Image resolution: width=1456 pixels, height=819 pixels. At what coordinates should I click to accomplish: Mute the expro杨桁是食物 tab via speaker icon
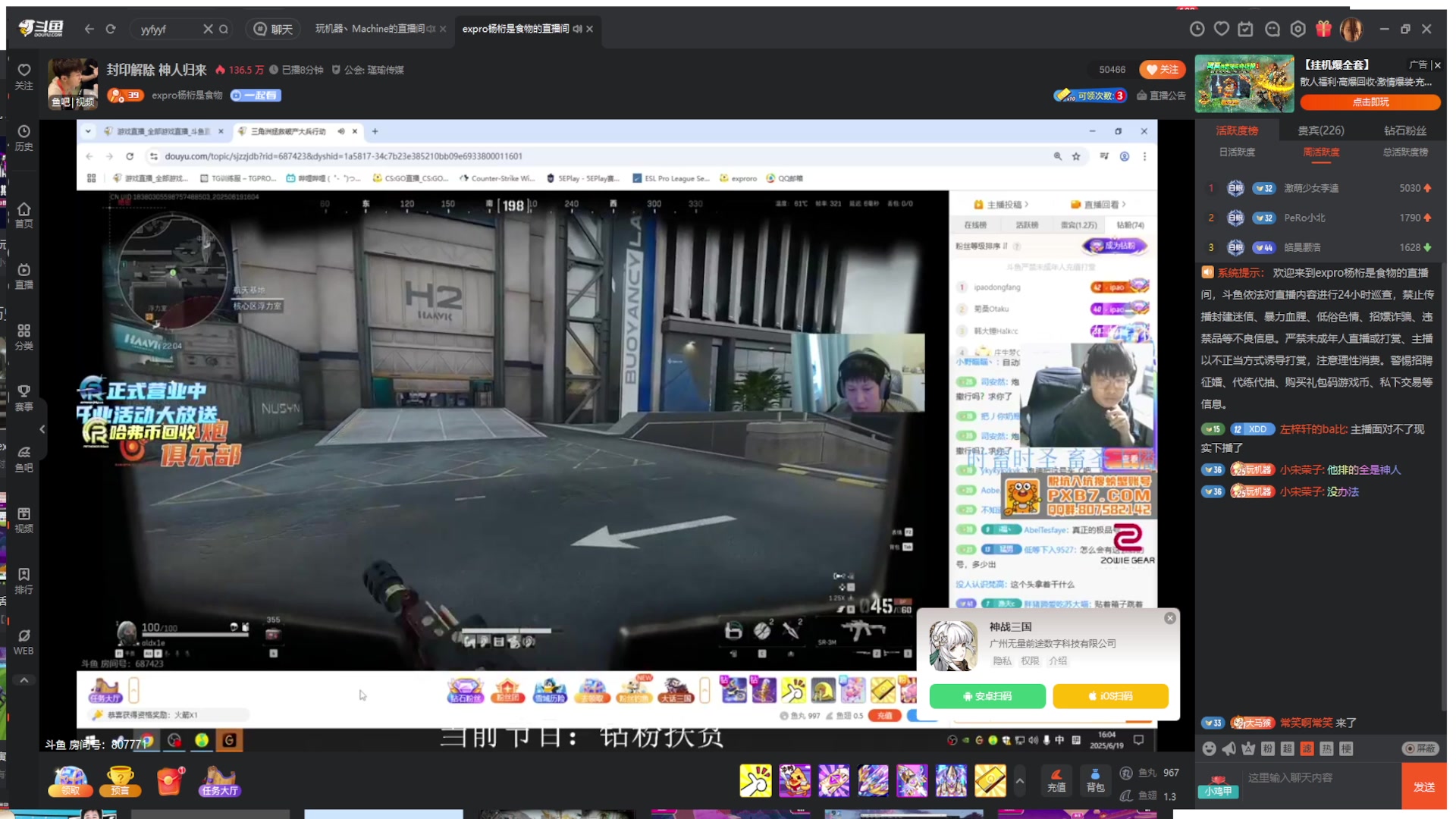click(577, 29)
